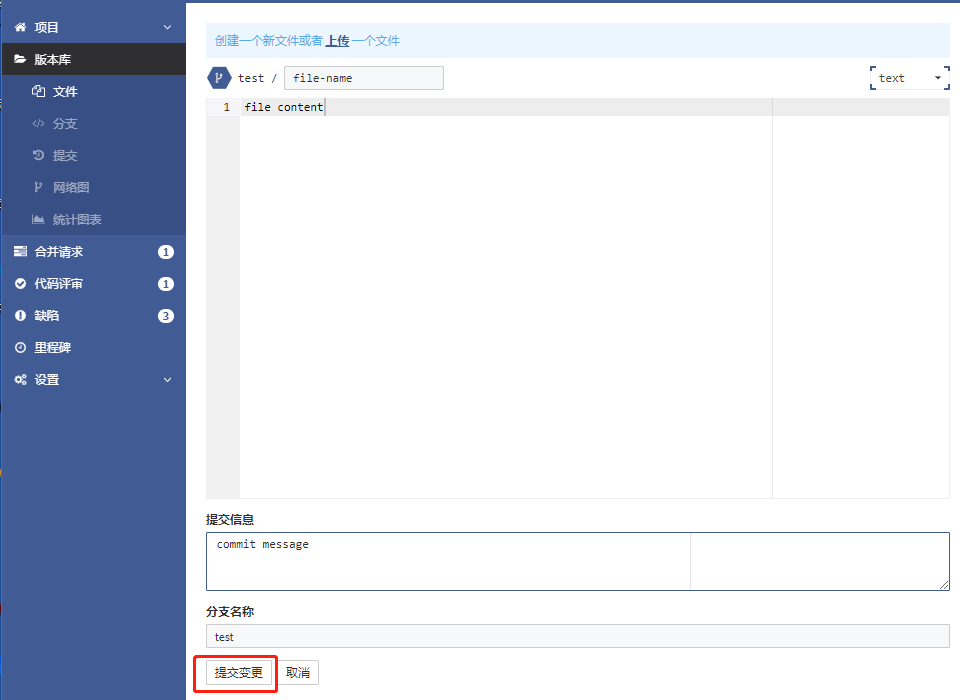The image size is (960, 700).
Task: Open the text file type dropdown
Action: [x=909, y=78]
